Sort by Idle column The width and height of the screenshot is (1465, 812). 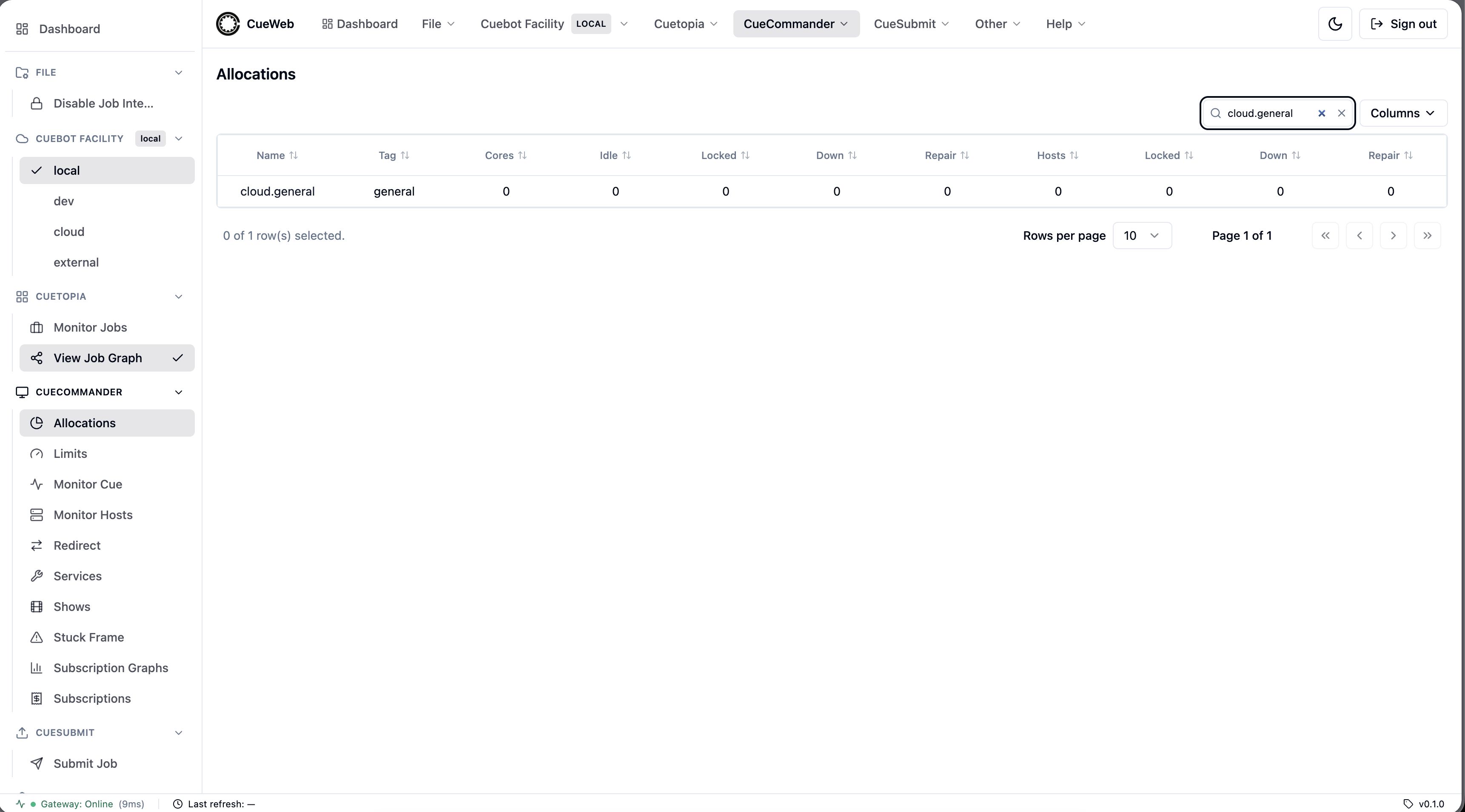[615, 156]
